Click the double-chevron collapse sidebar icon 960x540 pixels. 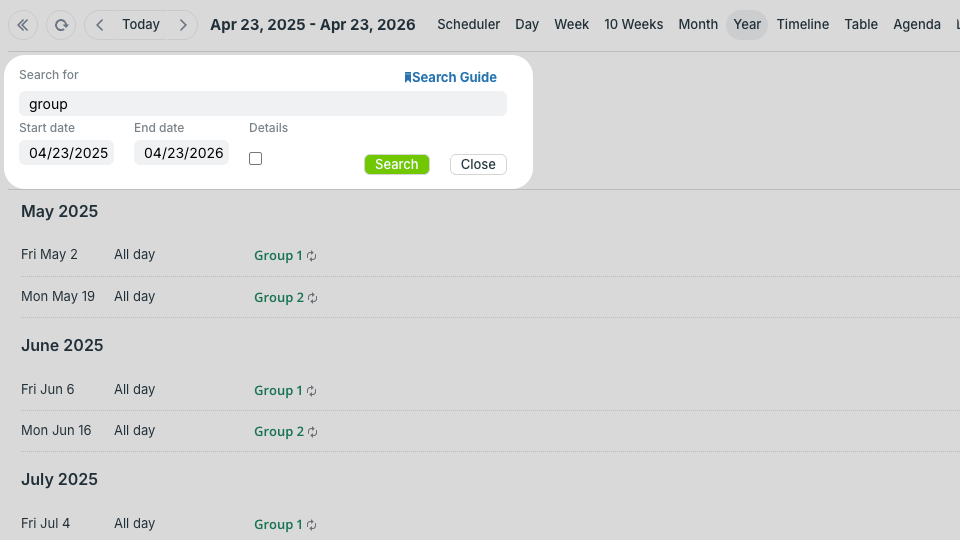point(23,25)
